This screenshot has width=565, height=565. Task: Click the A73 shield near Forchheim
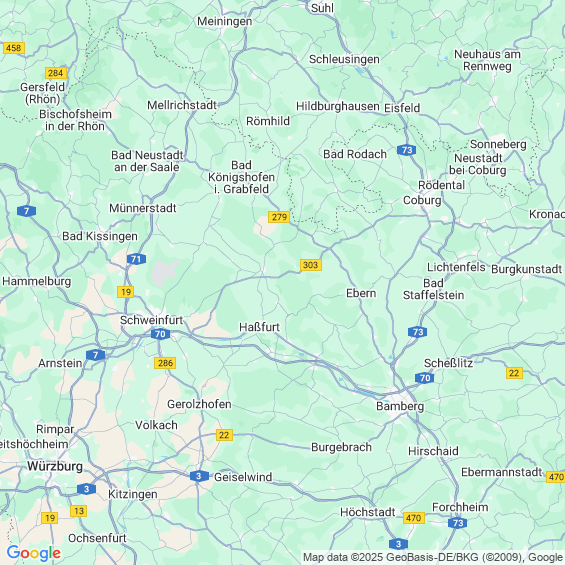(458, 522)
